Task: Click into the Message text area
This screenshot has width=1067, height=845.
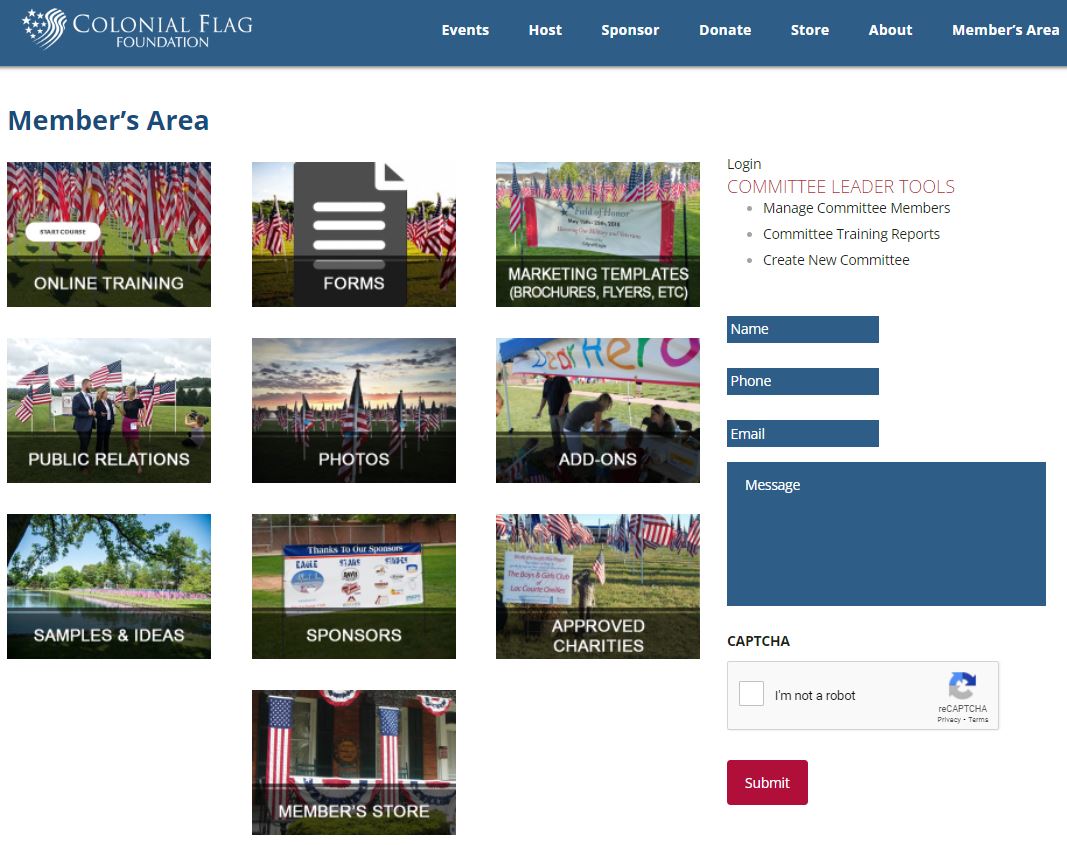Action: 886,534
